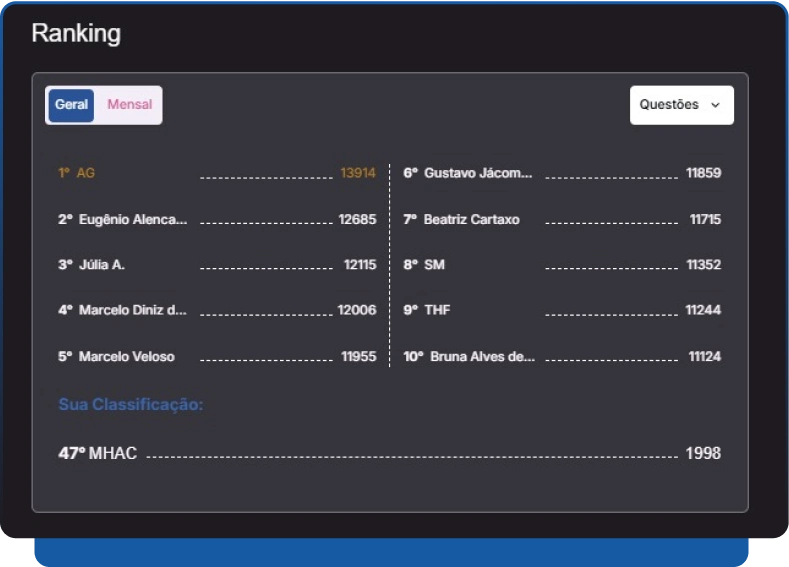Switch to the Geral ranking tab
789x567 pixels.
[x=71, y=105]
